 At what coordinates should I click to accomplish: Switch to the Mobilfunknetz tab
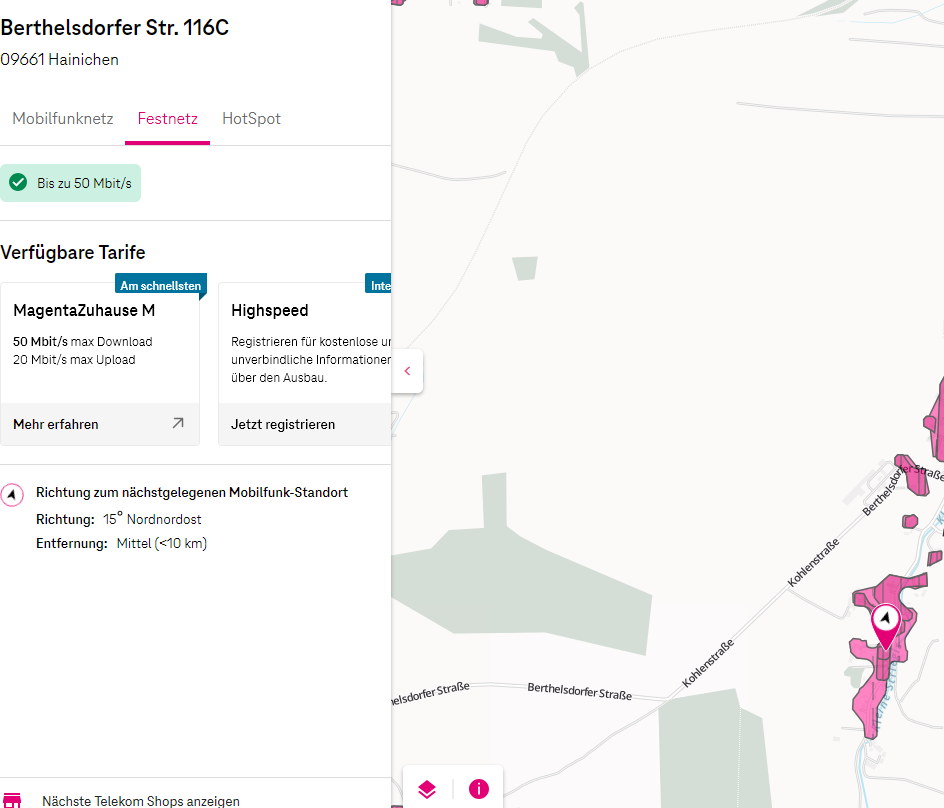(63, 119)
